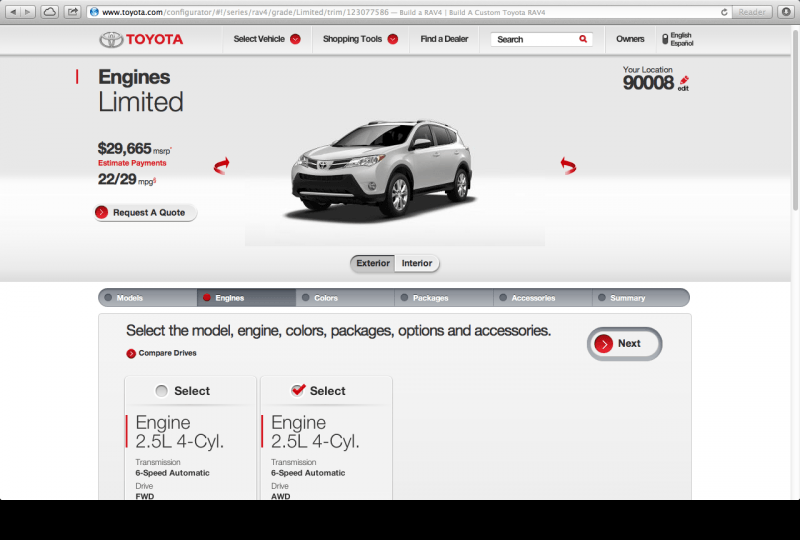Click the 90008 location zip code
The width and height of the screenshot is (800, 540).
[x=648, y=83]
